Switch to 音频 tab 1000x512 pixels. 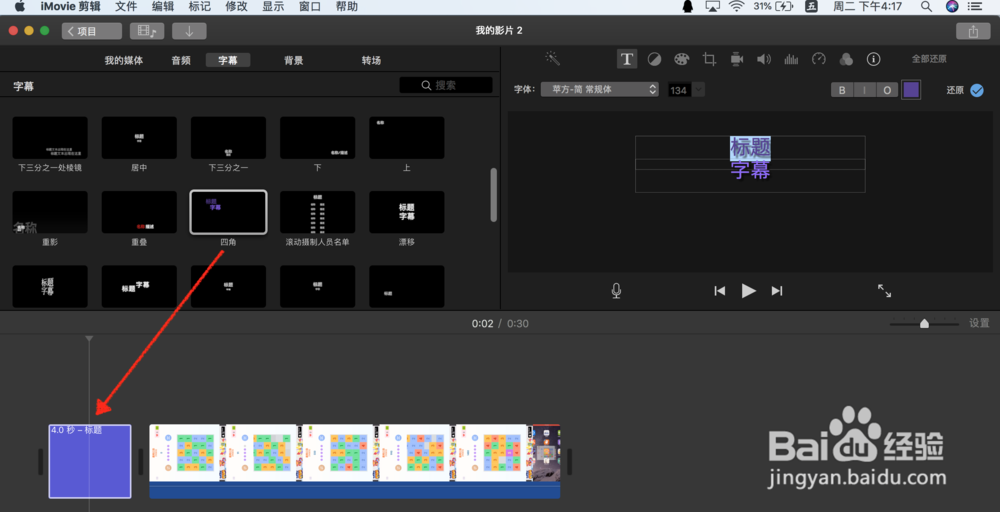[181, 61]
